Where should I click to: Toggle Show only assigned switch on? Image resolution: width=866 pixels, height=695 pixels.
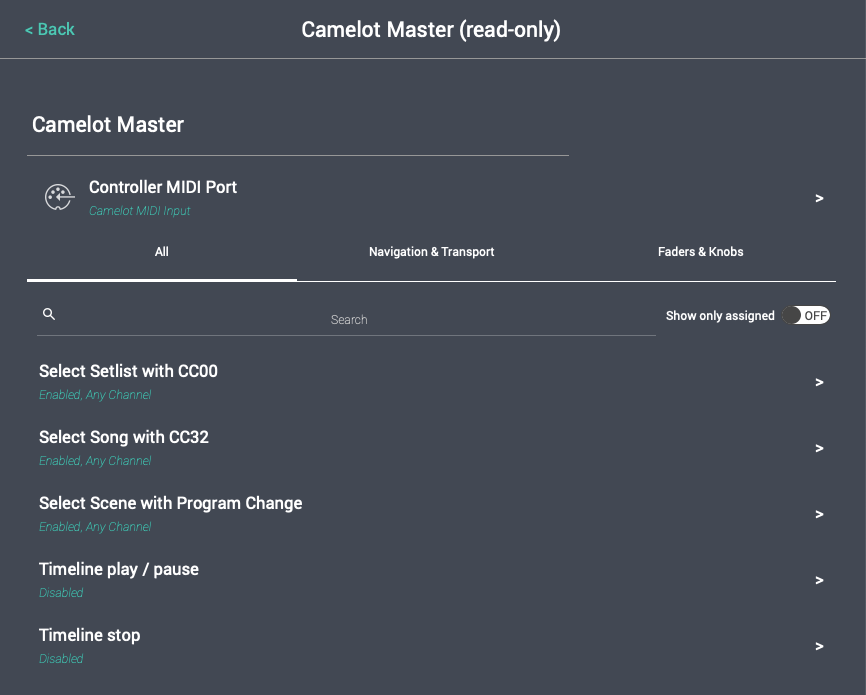pyautogui.click(x=810, y=315)
